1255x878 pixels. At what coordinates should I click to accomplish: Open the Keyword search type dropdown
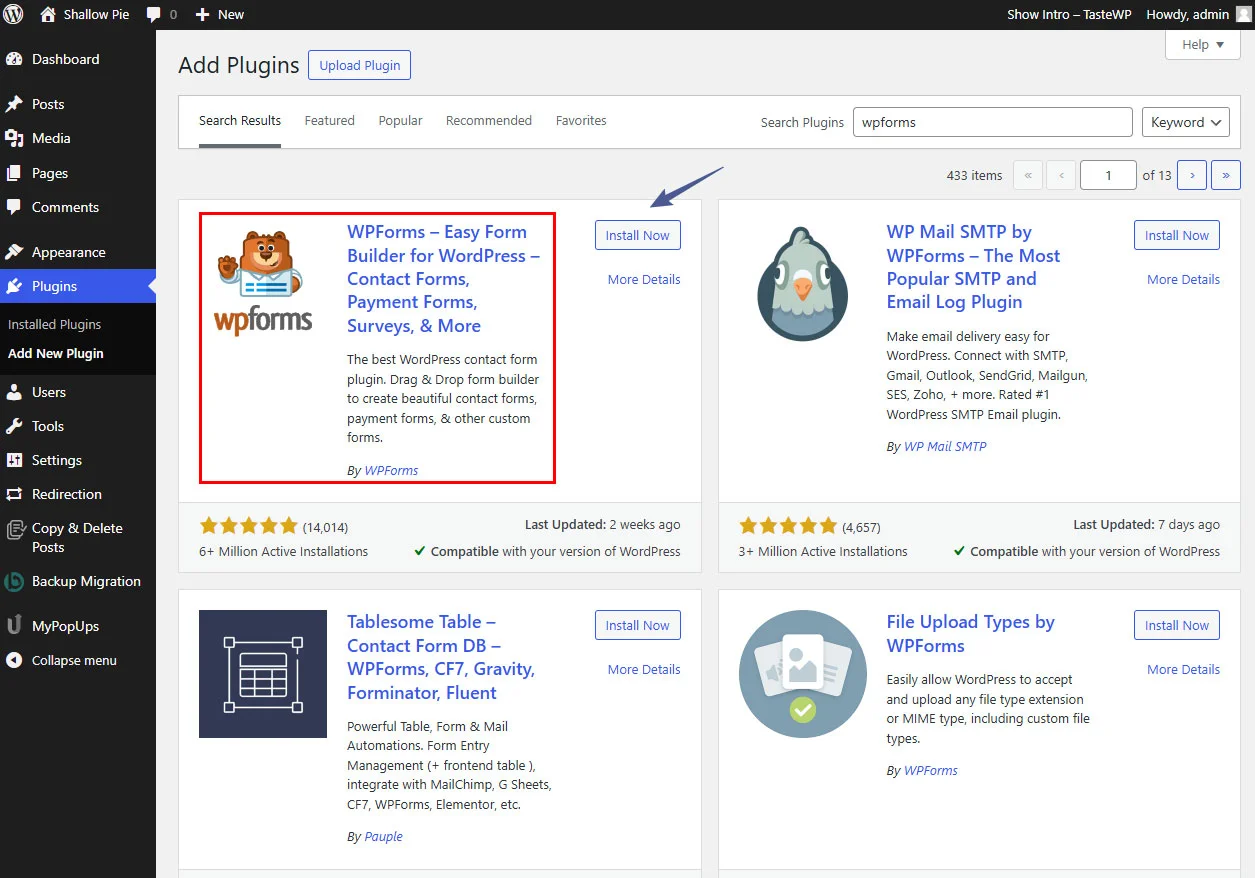pos(1185,122)
